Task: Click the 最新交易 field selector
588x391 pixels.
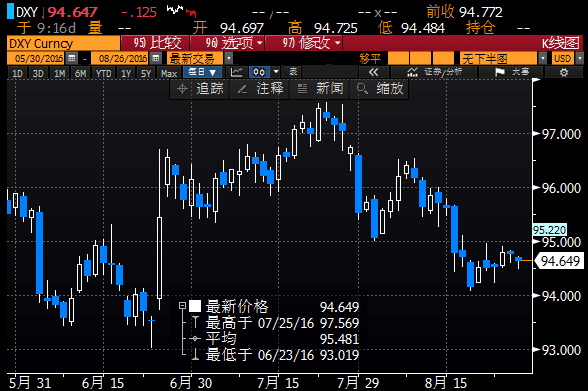Action: (195, 58)
